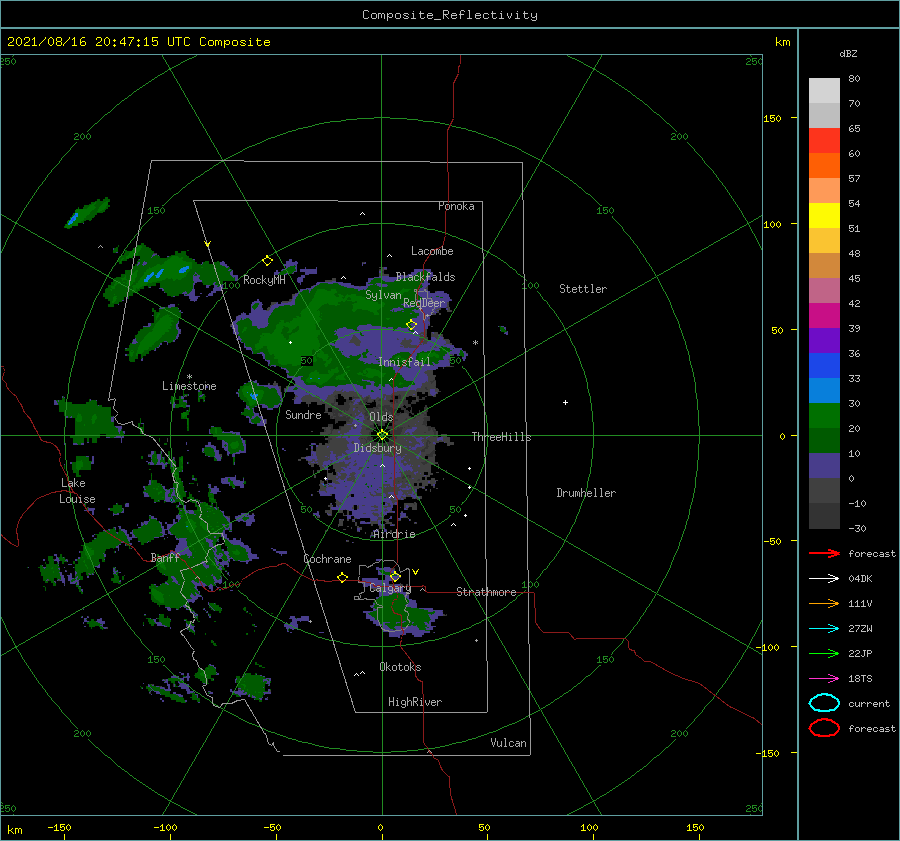Click the red forecast ellipse in the legend

click(x=824, y=728)
